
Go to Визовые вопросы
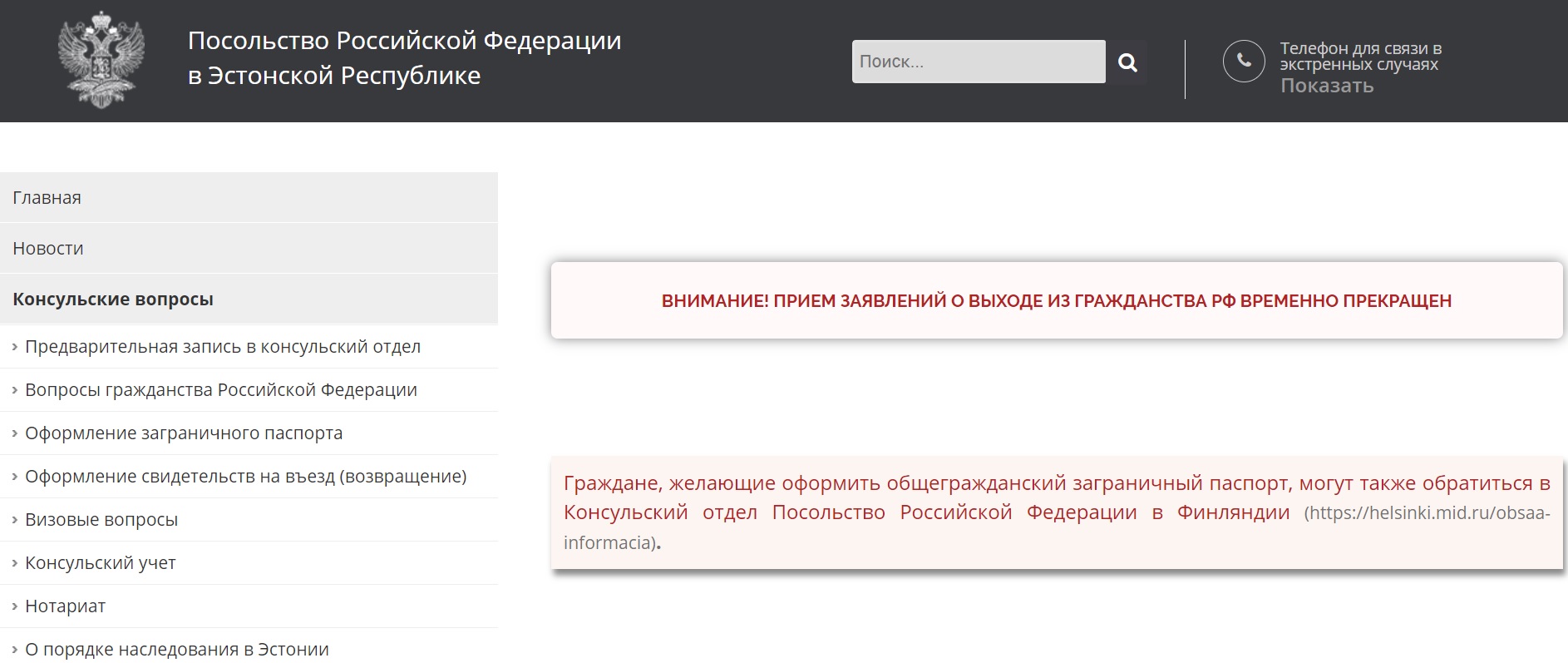tap(101, 519)
